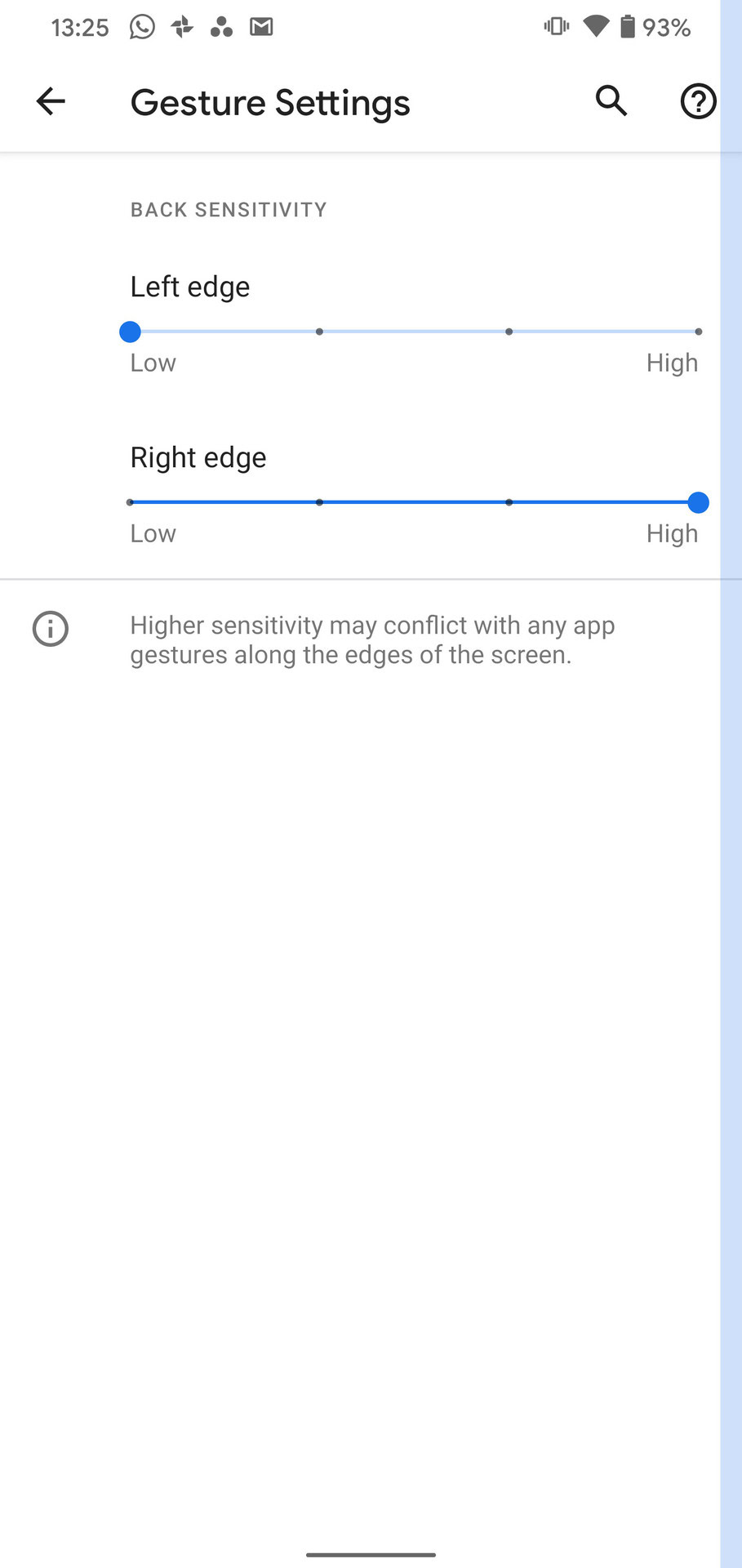Tap the third tick on Right edge slider
This screenshot has height=1568, width=742.
pos(509,502)
